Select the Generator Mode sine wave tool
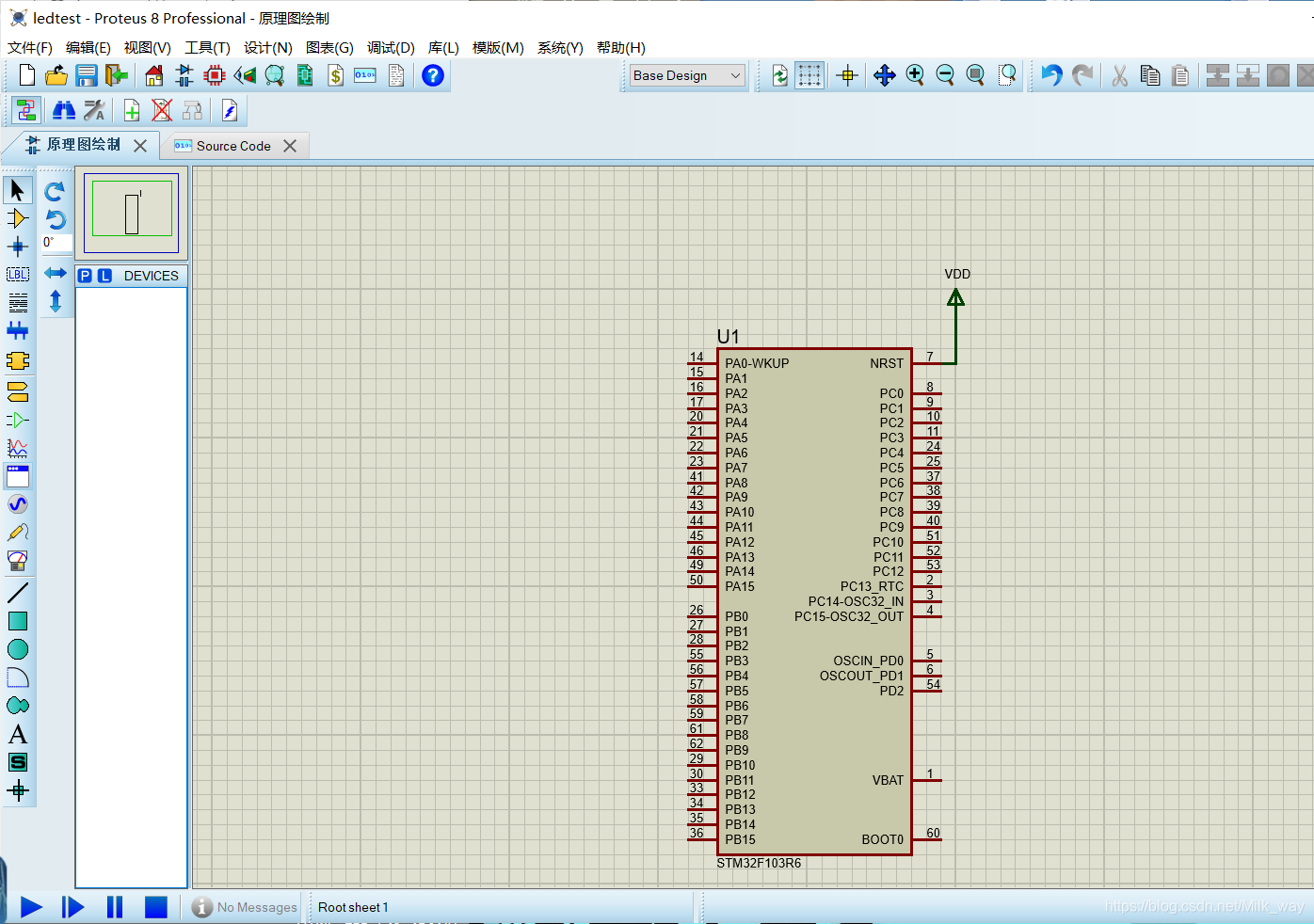Screen dimensions: 1314x924 [x=17, y=504]
